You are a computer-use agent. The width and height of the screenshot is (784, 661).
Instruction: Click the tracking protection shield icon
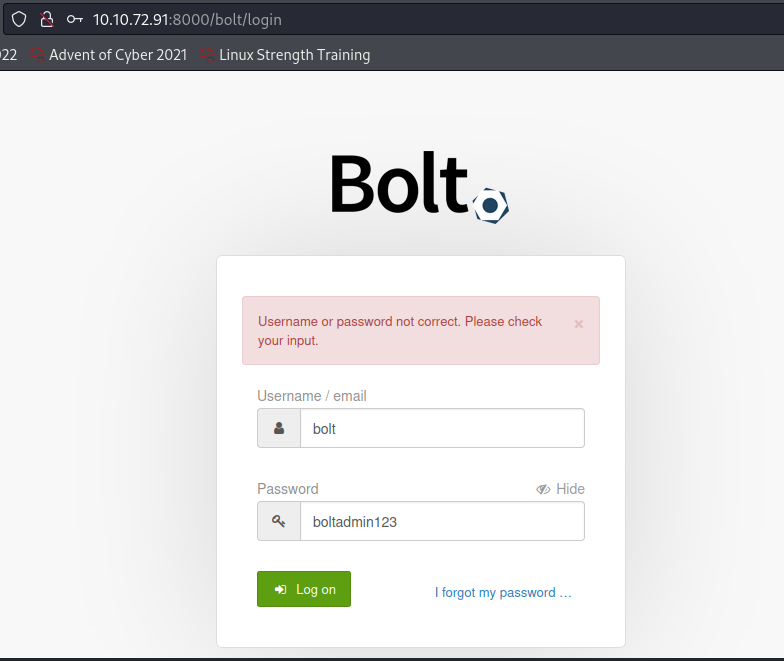point(19,19)
